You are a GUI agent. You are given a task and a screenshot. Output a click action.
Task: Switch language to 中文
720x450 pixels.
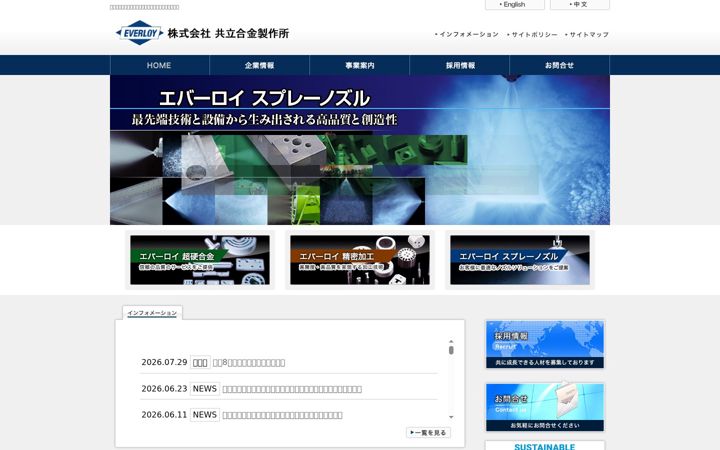click(579, 5)
